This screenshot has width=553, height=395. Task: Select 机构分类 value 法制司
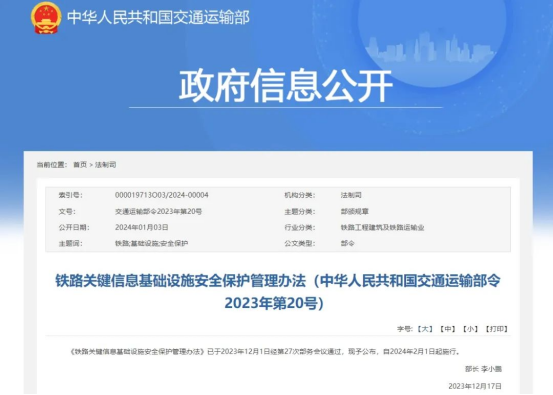[x=351, y=195]
